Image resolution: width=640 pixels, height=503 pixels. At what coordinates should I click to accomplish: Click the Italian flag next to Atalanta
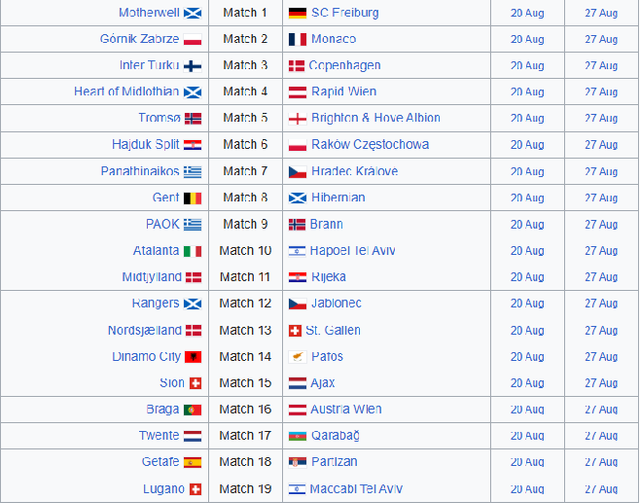[x=193, y=251]
